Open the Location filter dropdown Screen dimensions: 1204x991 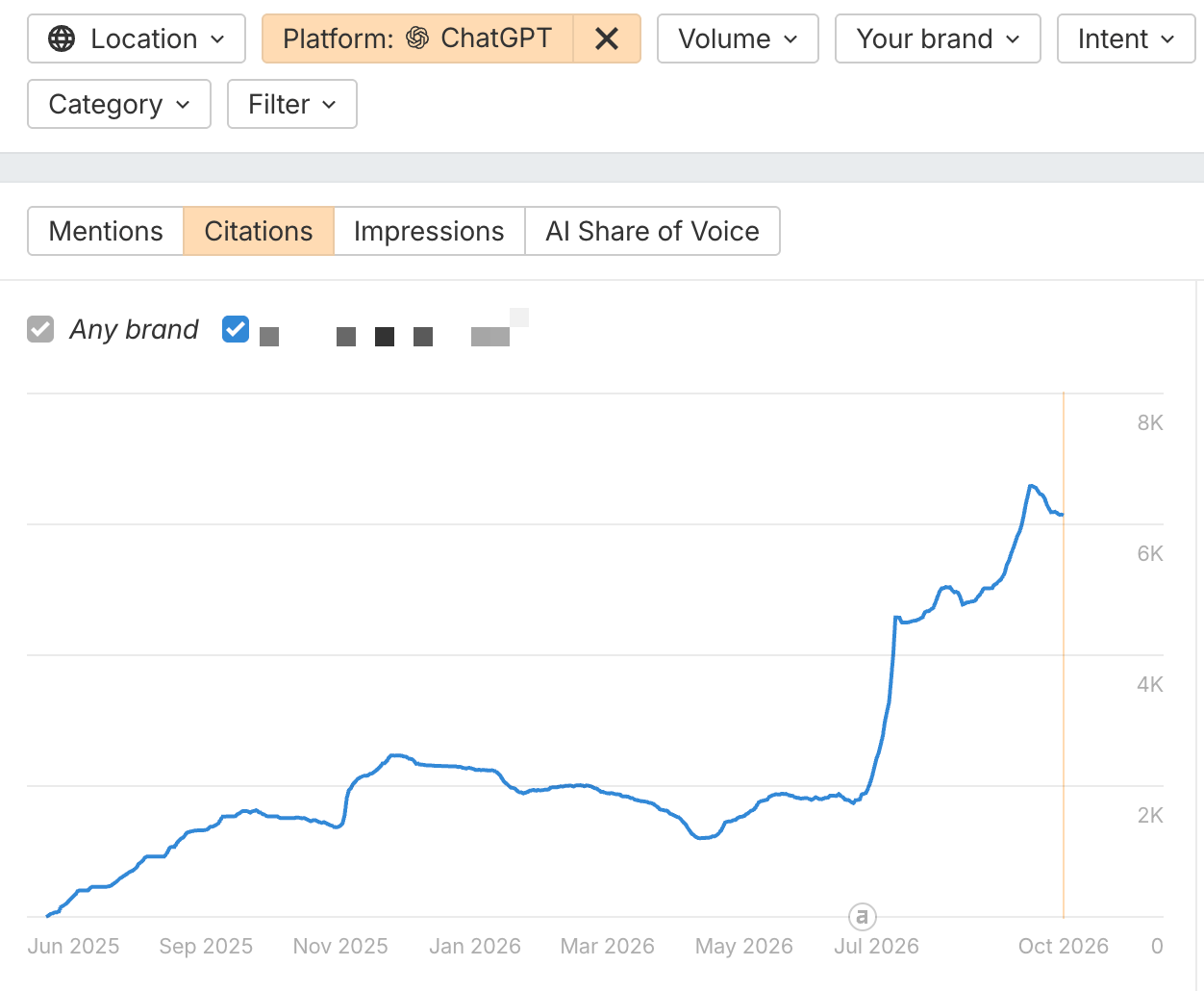[137, 38]
